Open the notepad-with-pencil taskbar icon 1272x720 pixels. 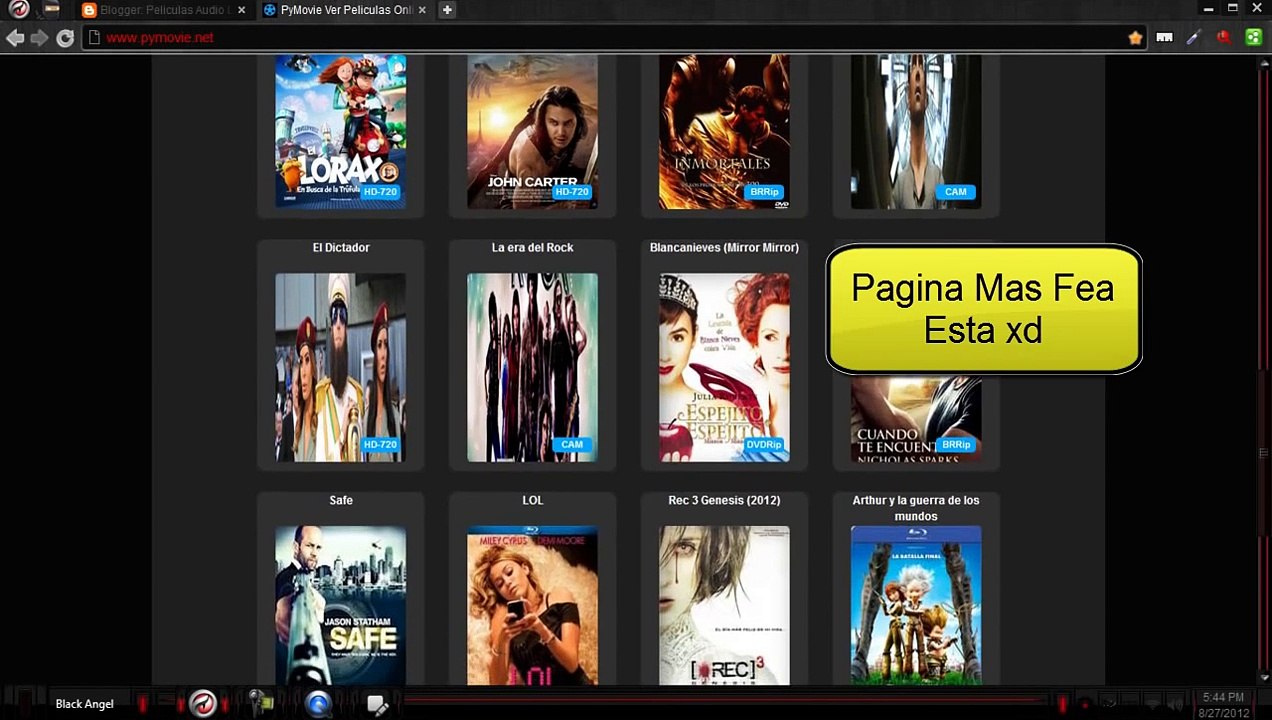point(377,704)
